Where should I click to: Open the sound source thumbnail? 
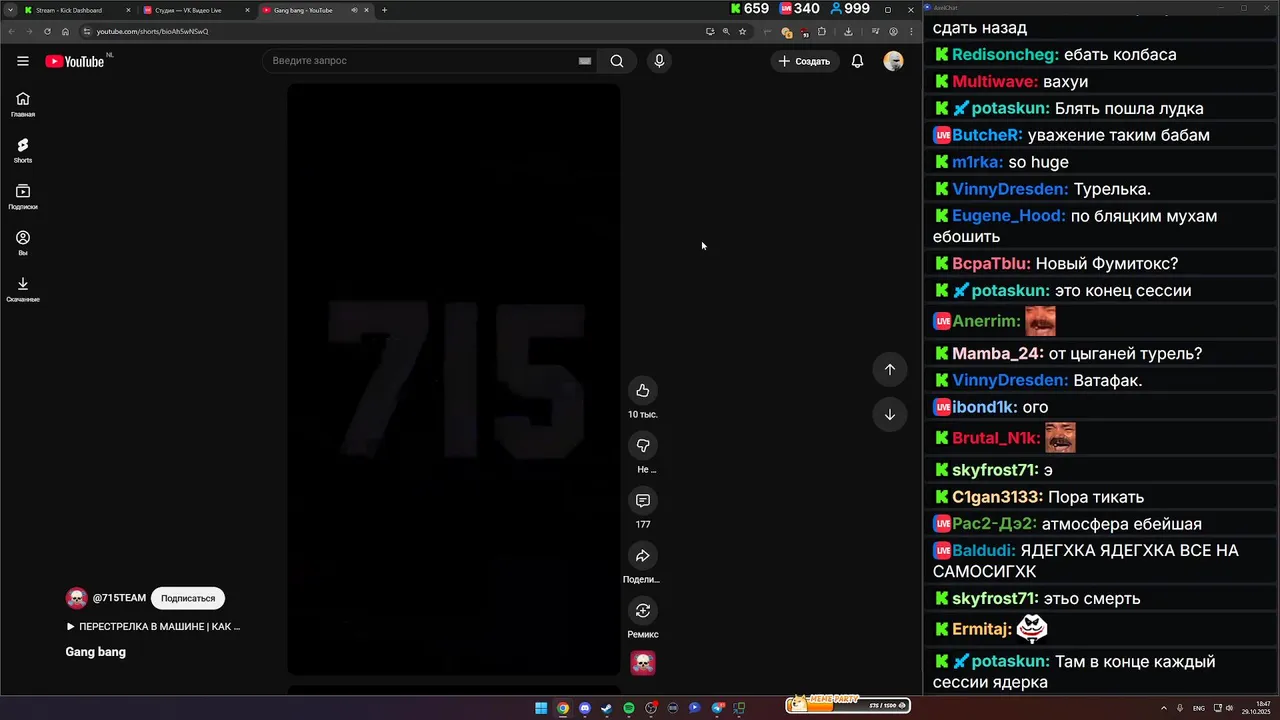[x=643, y=663]
